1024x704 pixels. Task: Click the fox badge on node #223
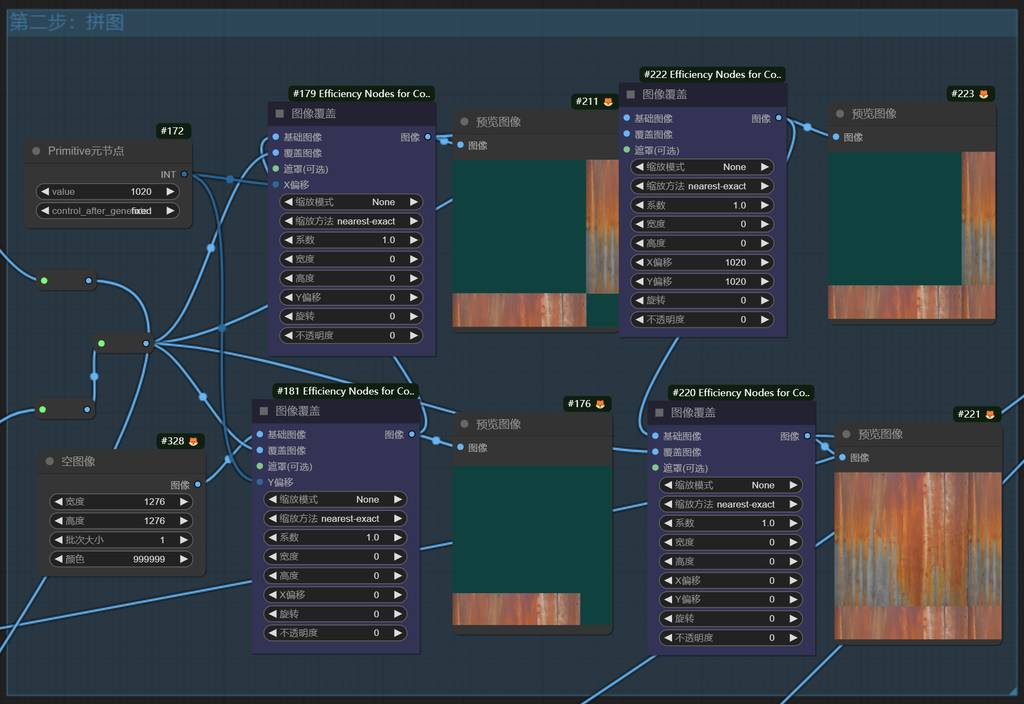point(983,94)
